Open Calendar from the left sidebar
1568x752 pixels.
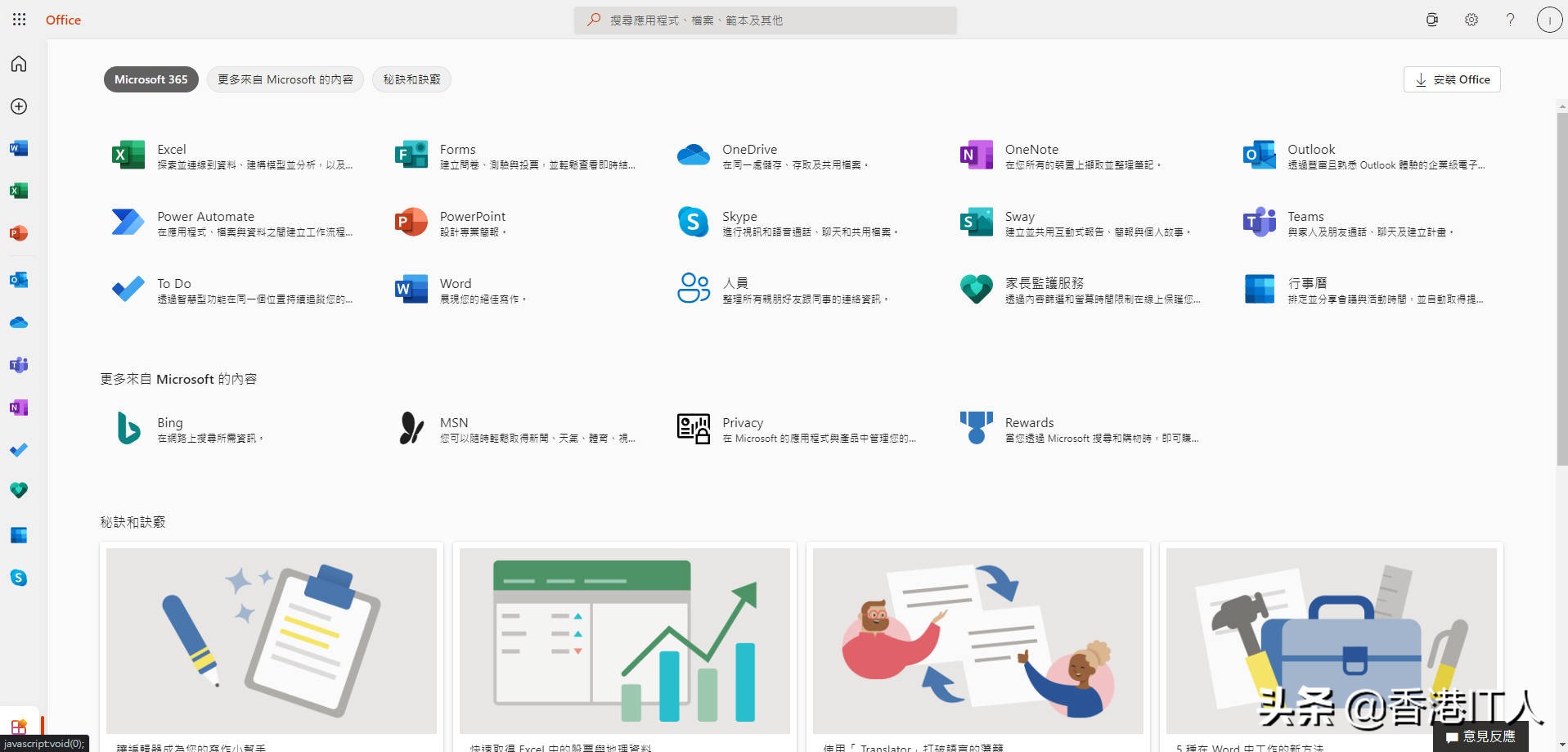pyautogui.click(x=19, y=535)
